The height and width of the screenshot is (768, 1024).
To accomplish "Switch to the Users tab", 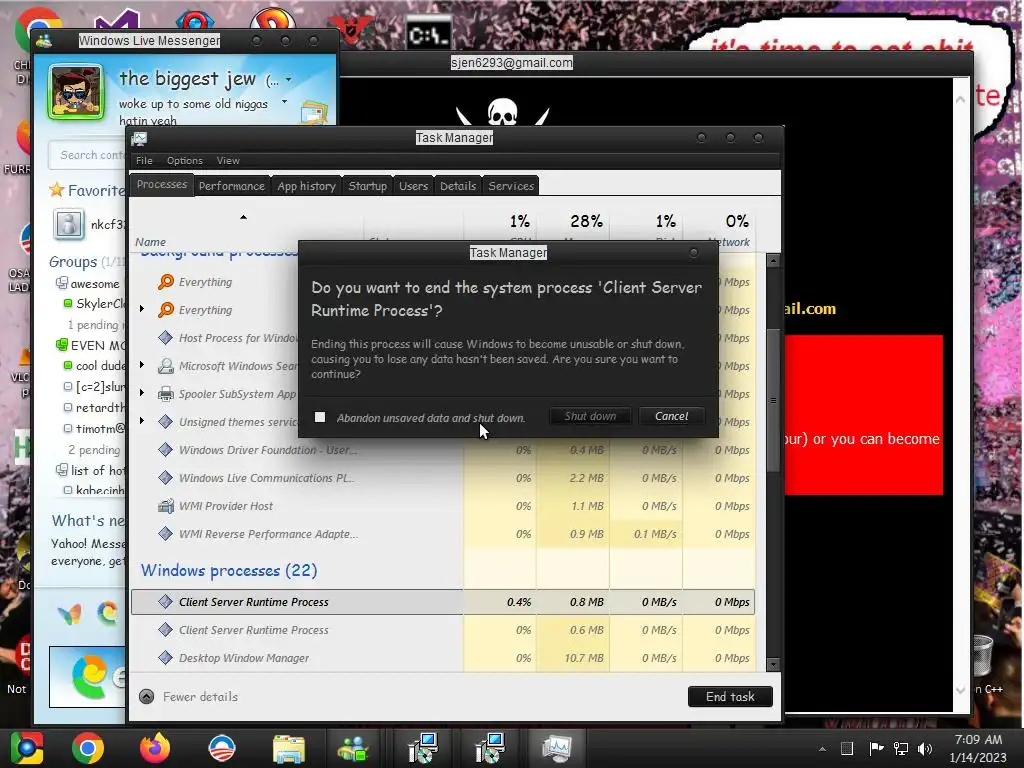I will 413,185.
